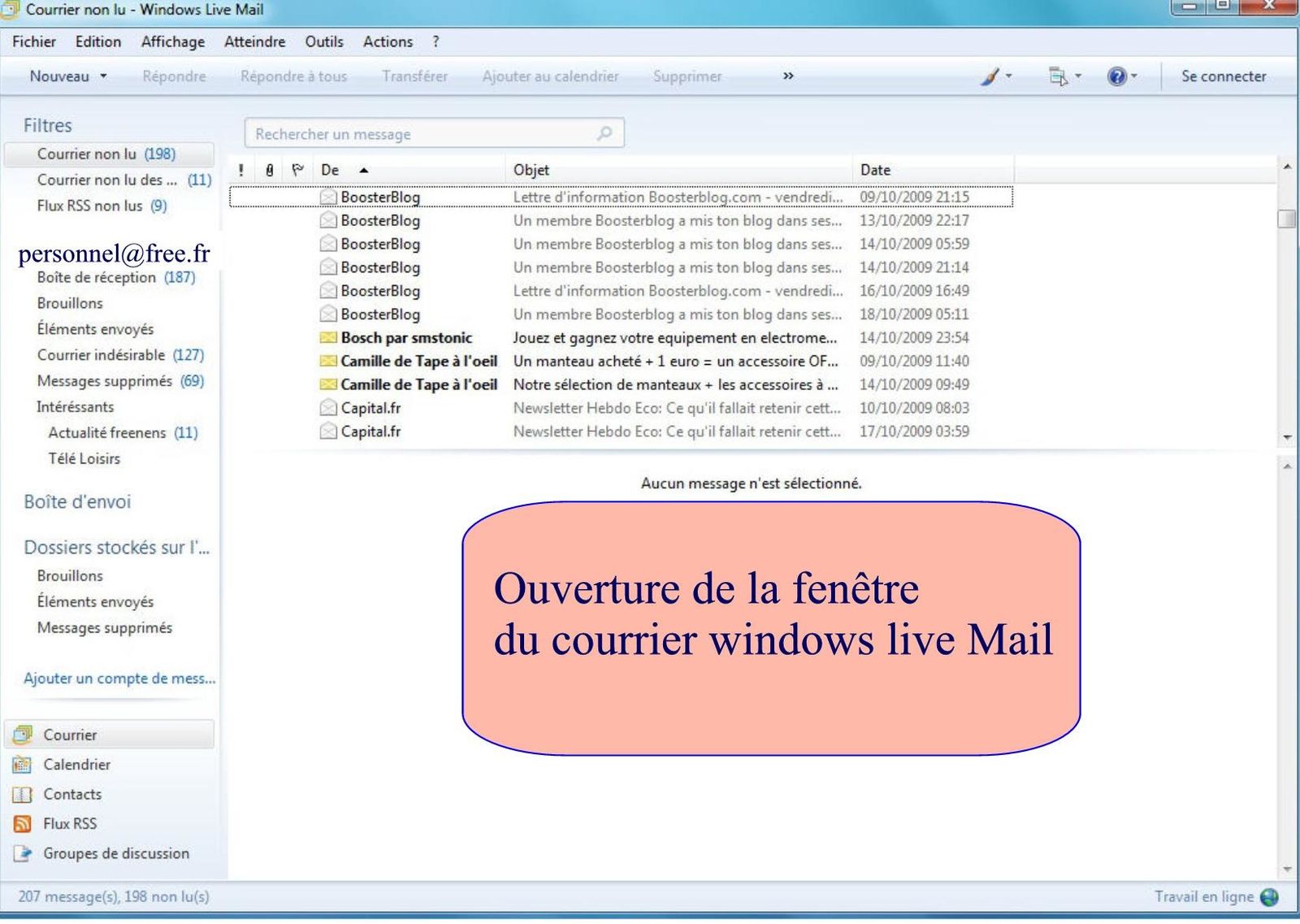
Task: Open the Affichage menu
Action: (x=172, y=41)
